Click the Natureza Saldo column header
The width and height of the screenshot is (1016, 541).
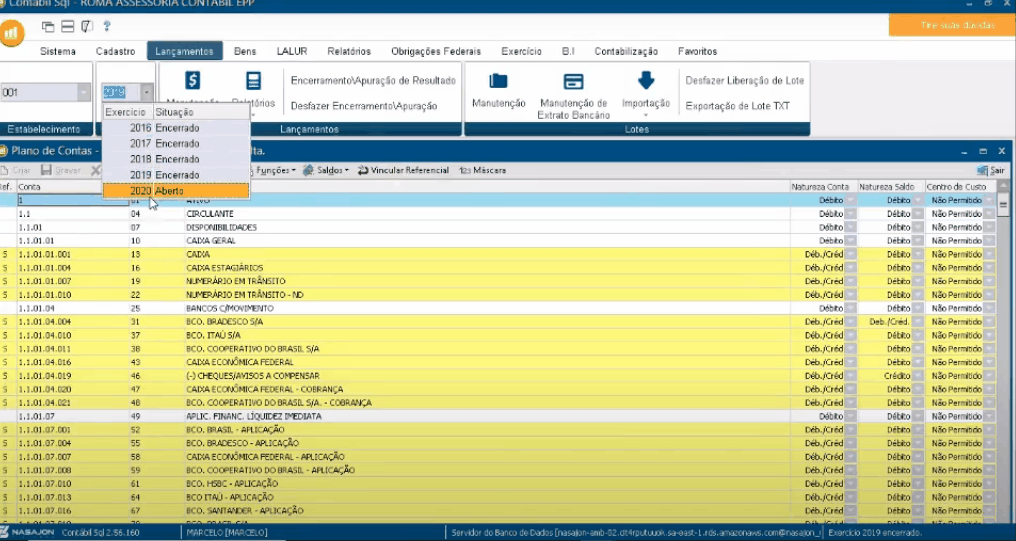(890, 187)
